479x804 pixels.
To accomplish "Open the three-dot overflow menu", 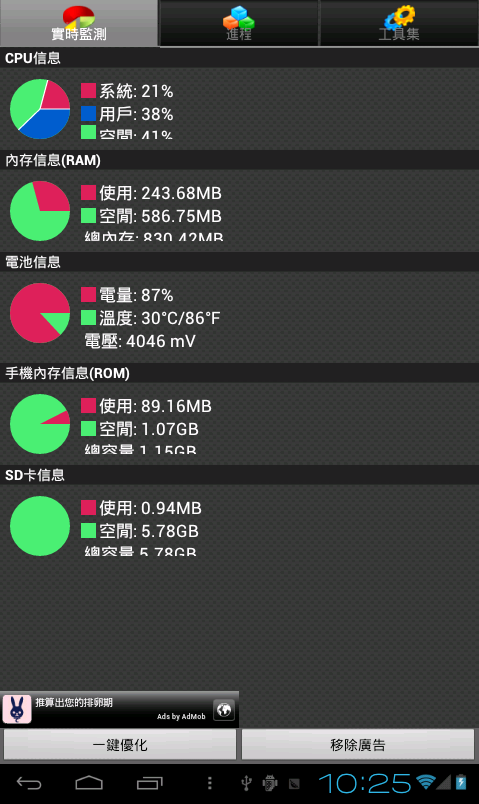I will click(x=209, y=783).
